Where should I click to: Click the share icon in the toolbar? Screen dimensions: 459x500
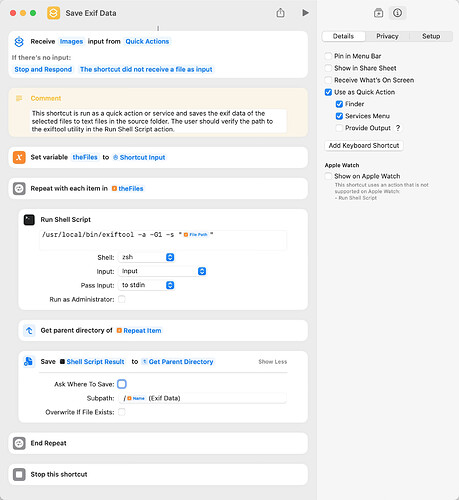tap(280, 13)
